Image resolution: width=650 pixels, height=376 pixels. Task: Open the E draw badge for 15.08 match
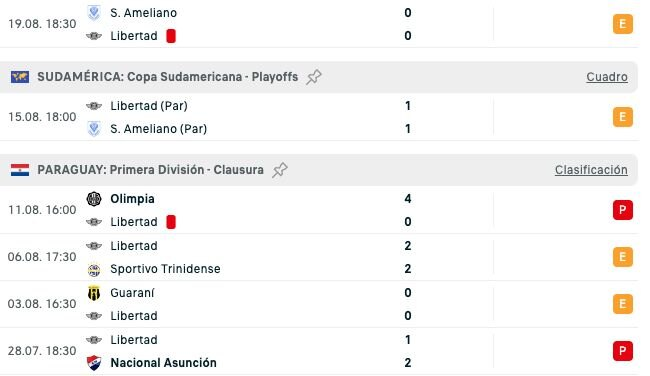tap(623, 117)
